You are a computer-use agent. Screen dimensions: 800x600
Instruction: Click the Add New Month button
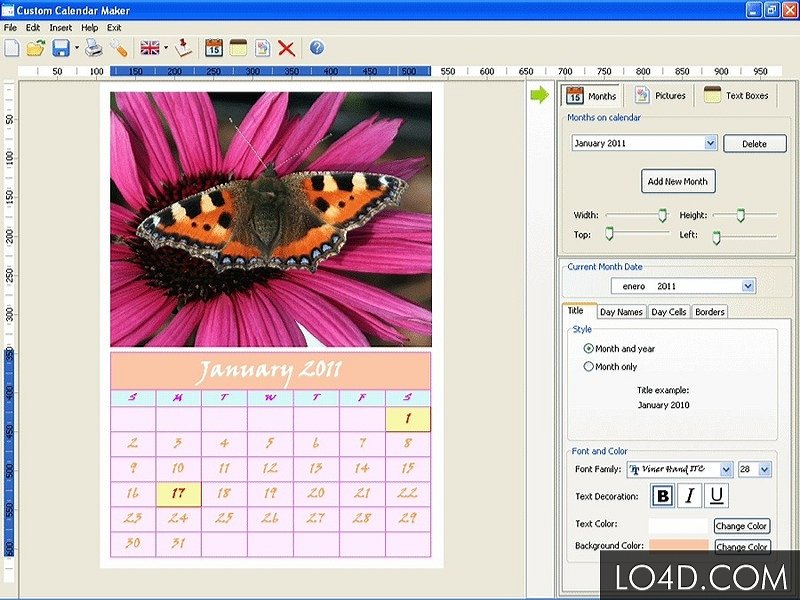pyautogui.click(x=678, y=181)
